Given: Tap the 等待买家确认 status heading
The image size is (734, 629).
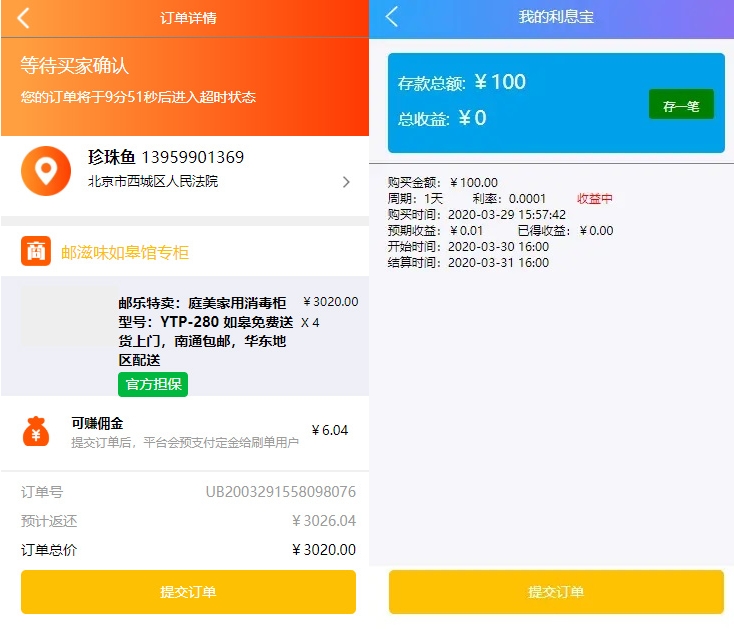Looking at the screenshot, I should click(75, 66).
